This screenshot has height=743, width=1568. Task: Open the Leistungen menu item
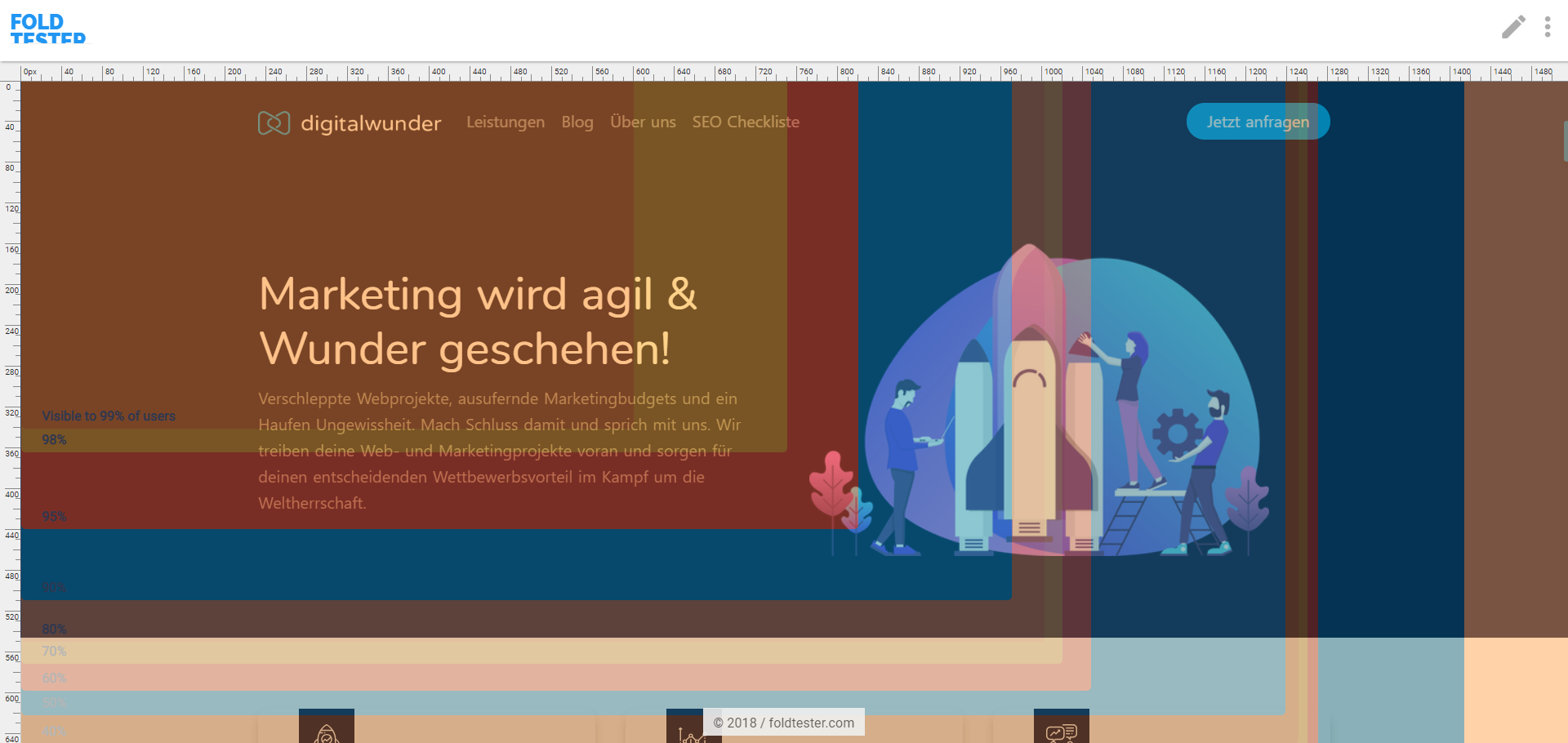pos(506,122)
